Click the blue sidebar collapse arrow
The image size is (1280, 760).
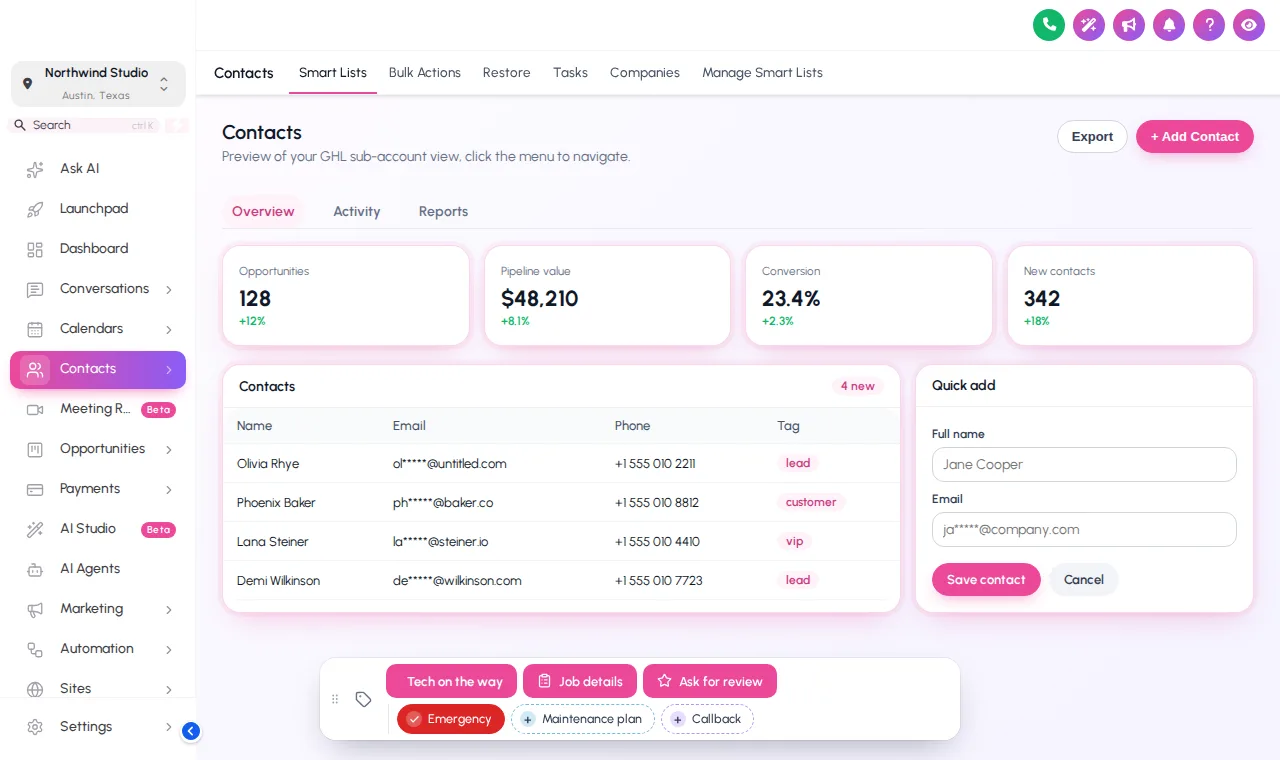(191, 731)
